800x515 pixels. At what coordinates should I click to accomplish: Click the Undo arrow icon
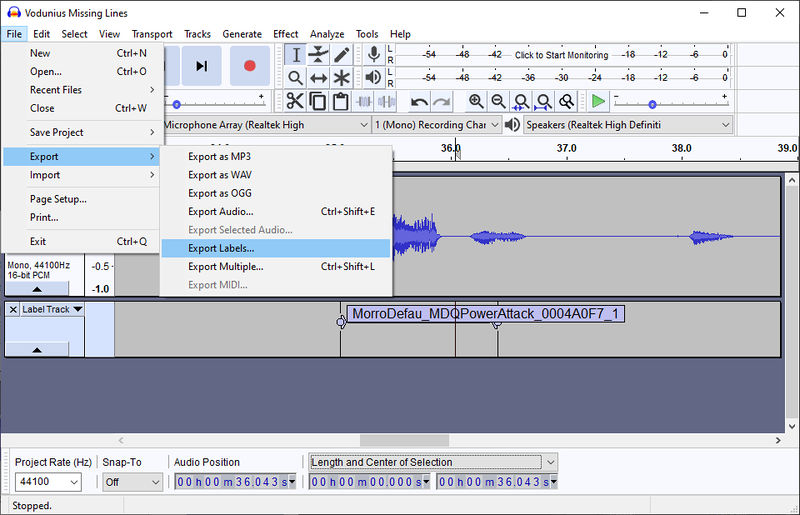tap(419, 101)
